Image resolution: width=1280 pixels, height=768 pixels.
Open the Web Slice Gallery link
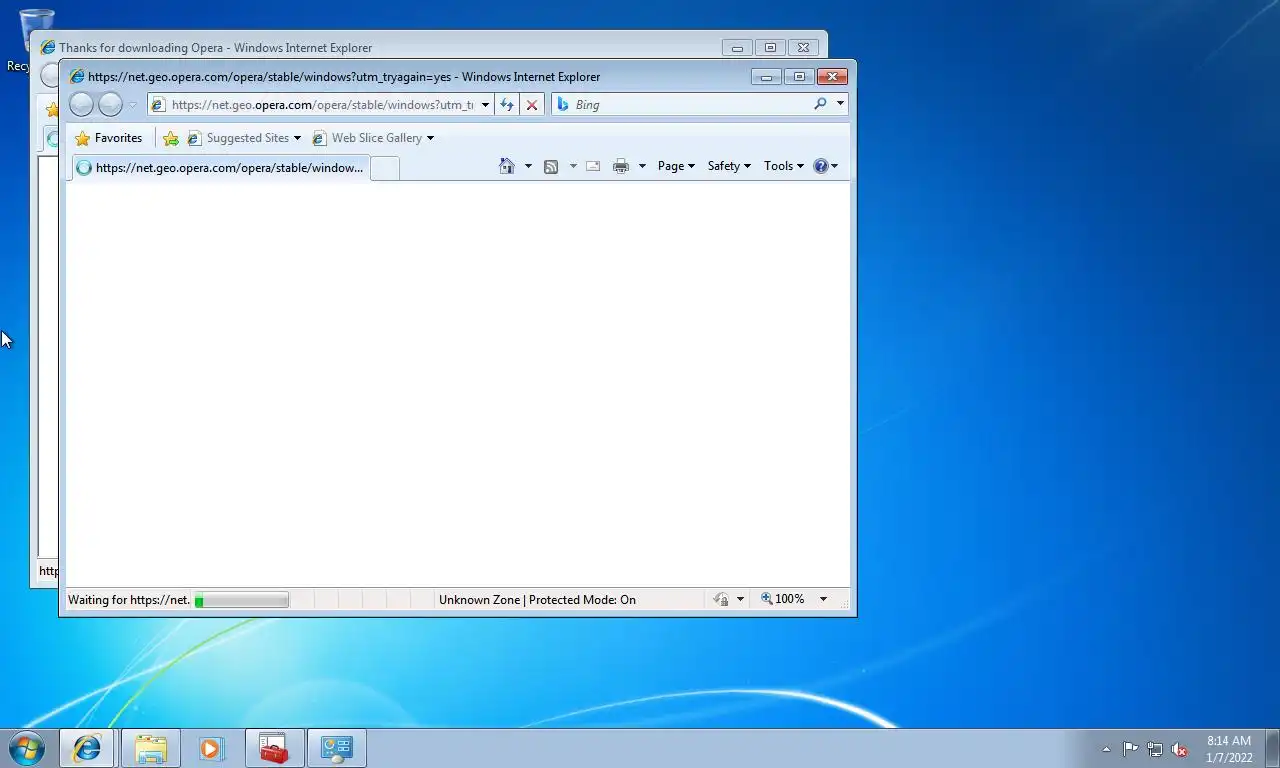tap(367, 138)
